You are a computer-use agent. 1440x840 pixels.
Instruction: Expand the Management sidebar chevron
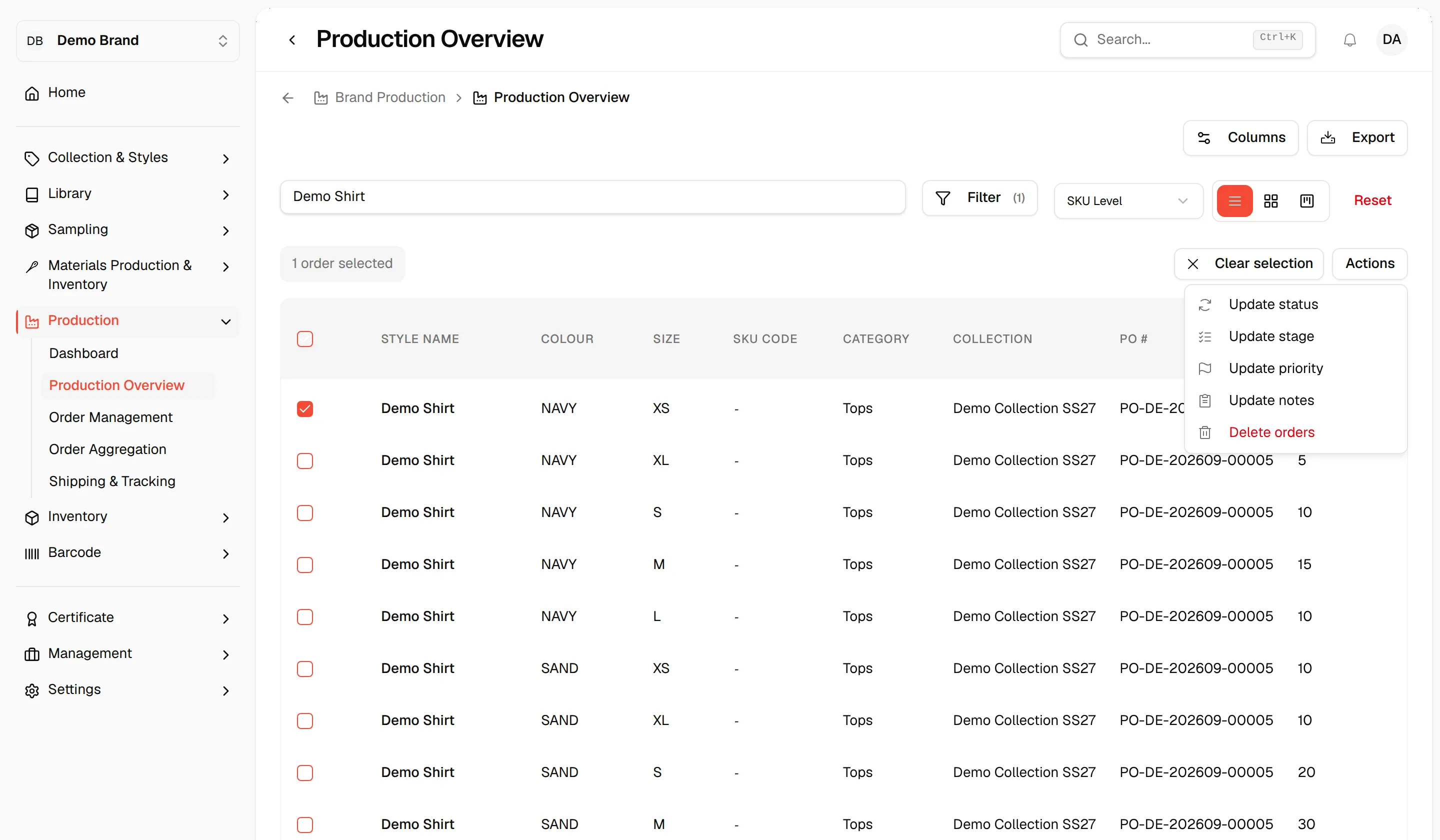coord(225,655)
